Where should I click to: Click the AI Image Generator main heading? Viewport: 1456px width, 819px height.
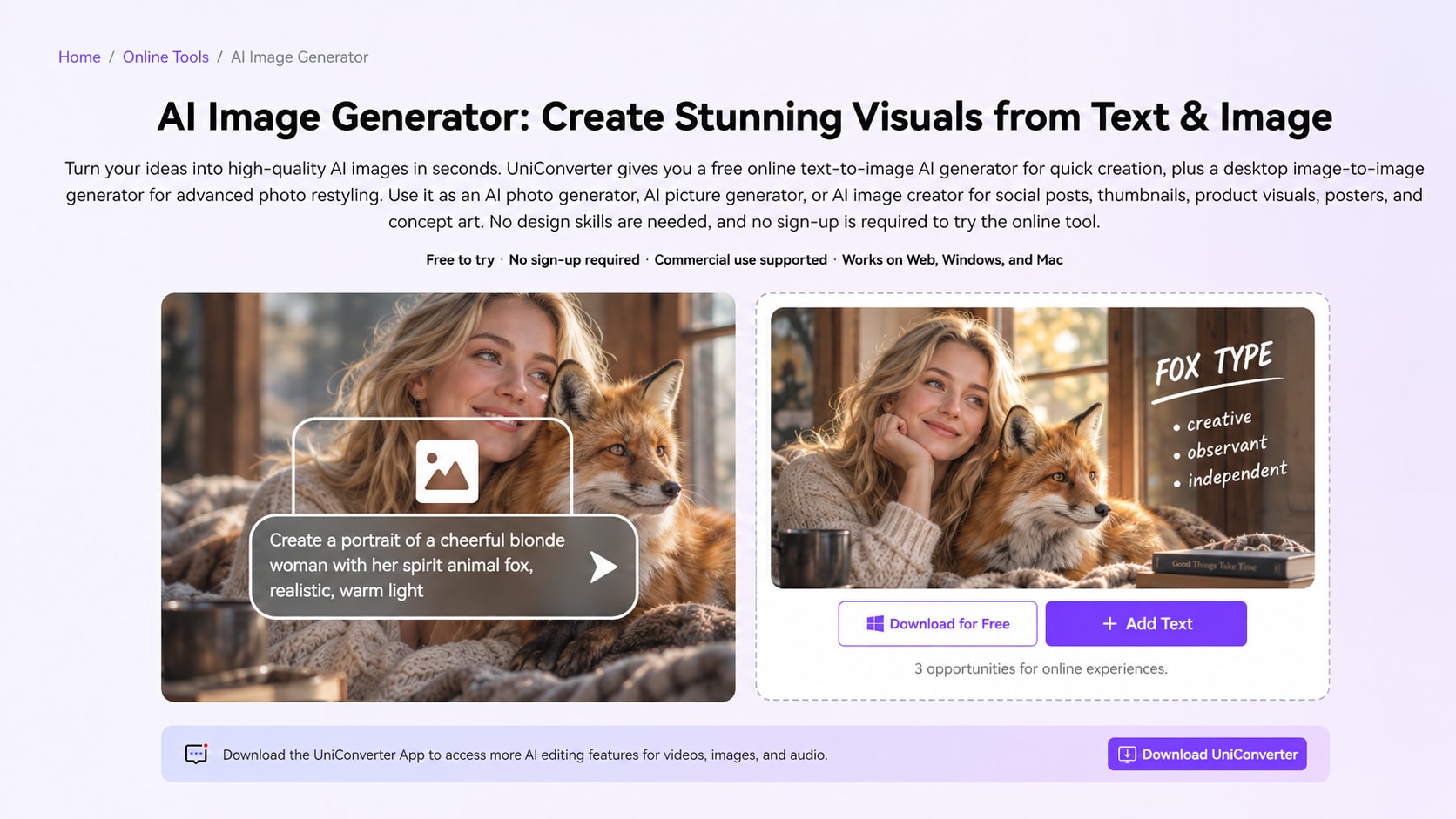coord(745,117)
